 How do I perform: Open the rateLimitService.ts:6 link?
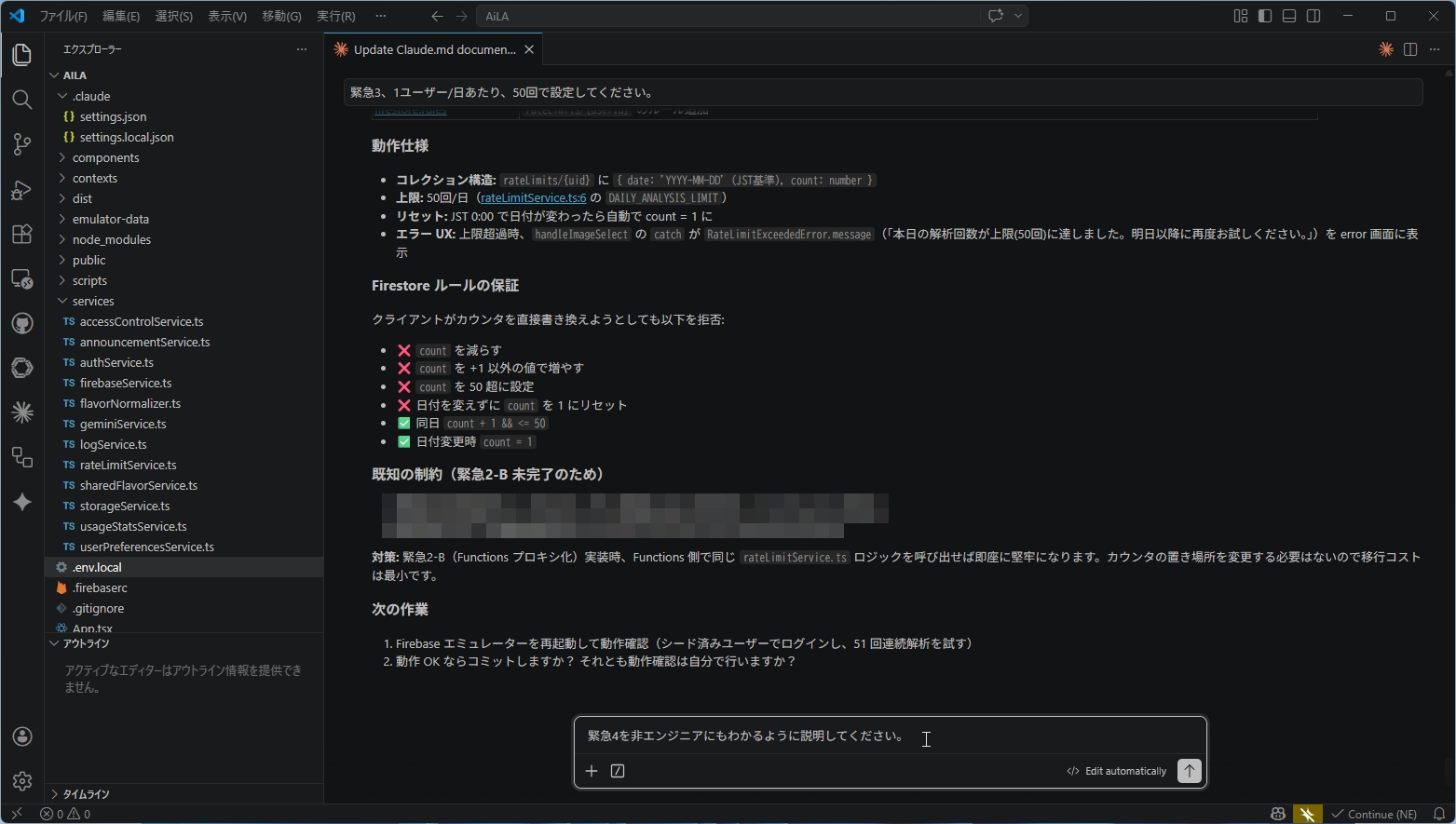tap(534, 197)
